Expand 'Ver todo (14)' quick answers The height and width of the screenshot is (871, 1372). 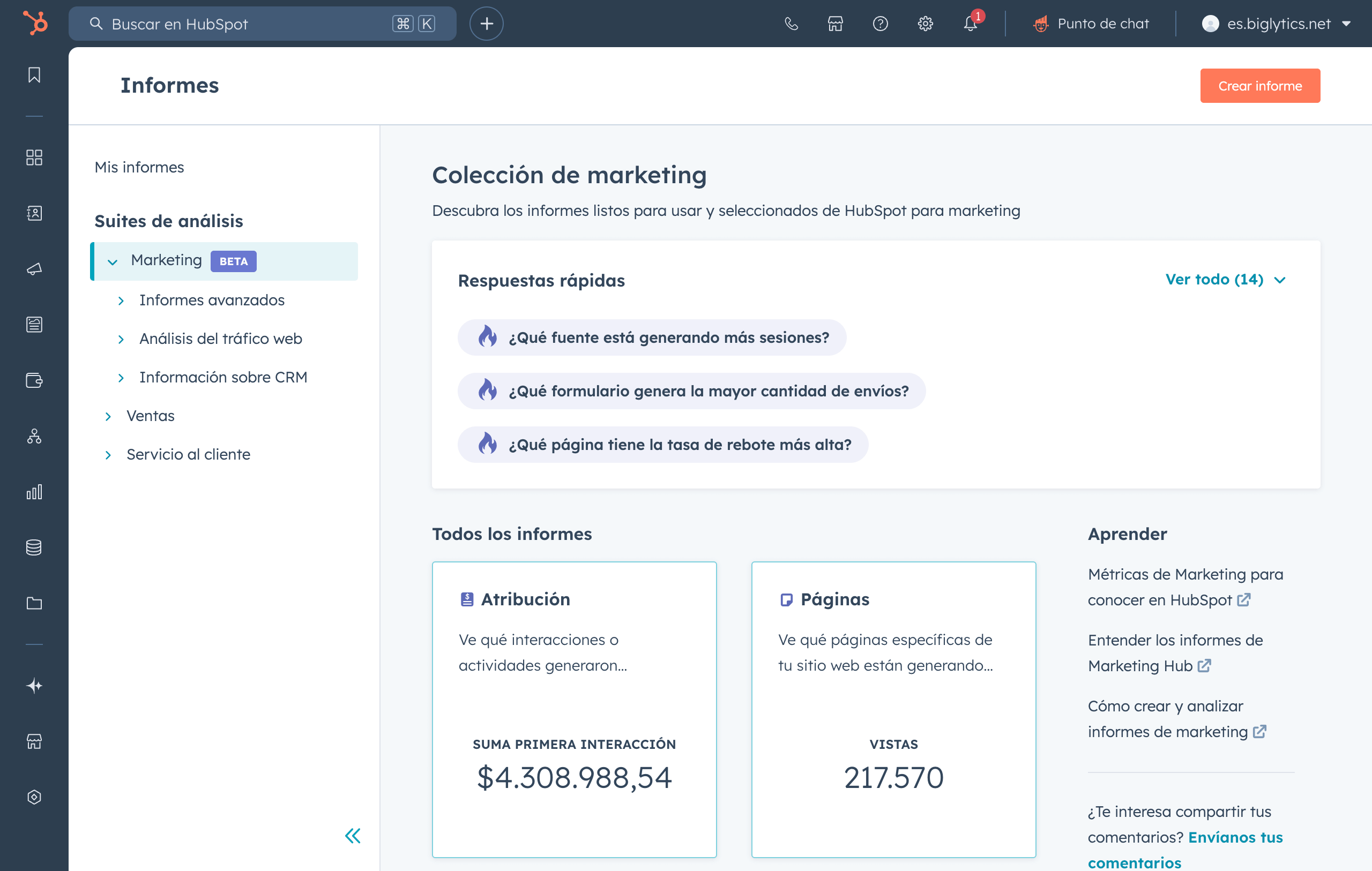(x=1226, y=279)
